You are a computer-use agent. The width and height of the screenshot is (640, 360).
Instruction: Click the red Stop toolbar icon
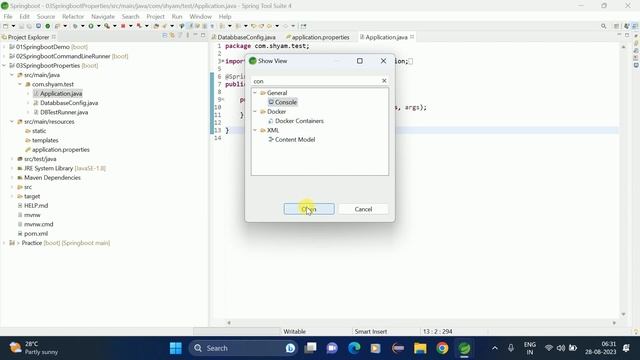pyautogui.click(x=123, y=26)
